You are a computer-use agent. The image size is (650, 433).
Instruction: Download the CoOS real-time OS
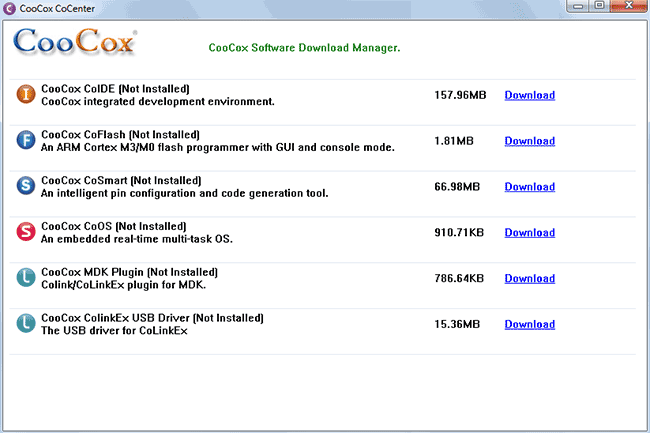point(529,233)
